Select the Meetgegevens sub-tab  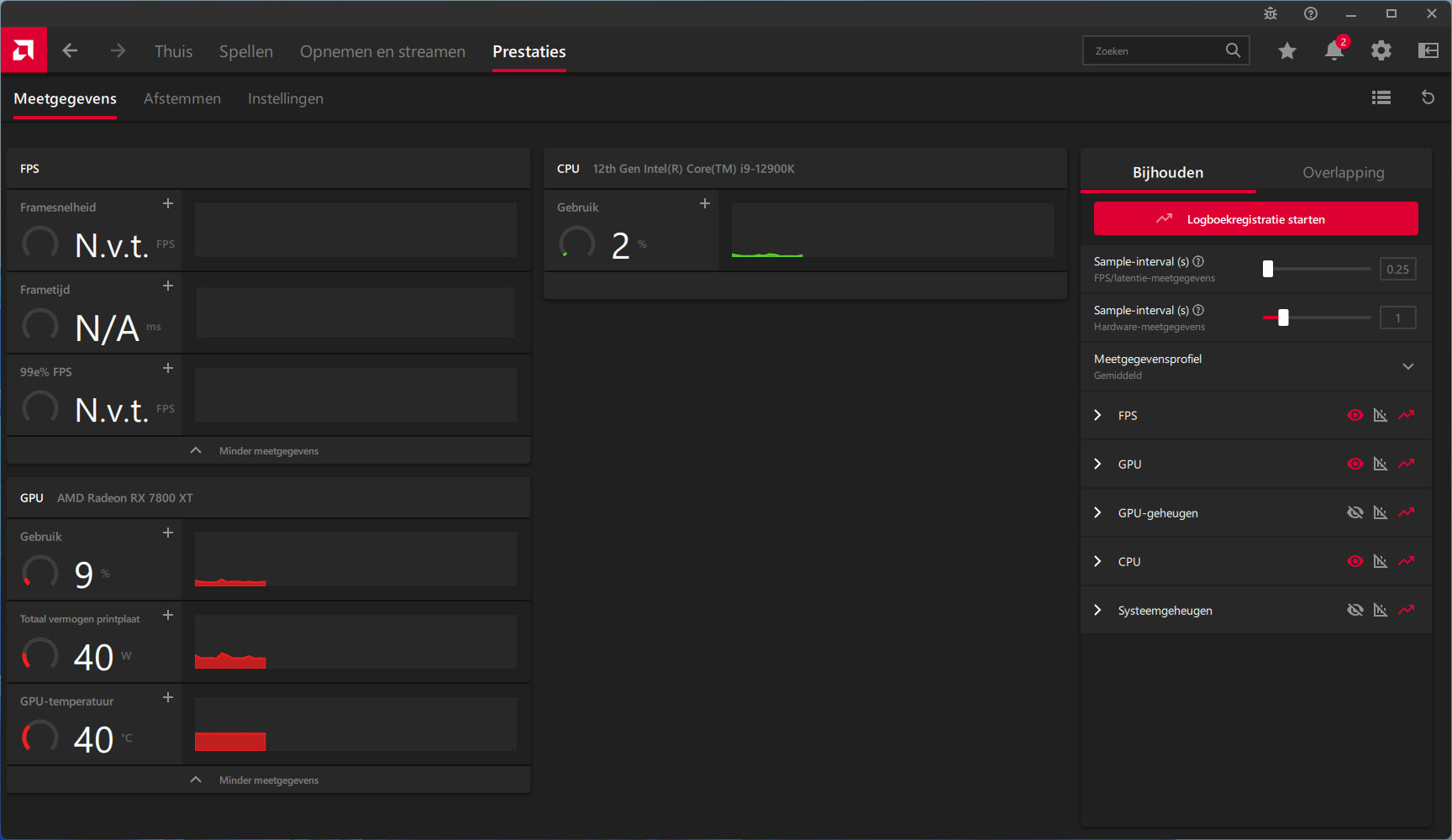pyautogui.click(x=66, y=98)
